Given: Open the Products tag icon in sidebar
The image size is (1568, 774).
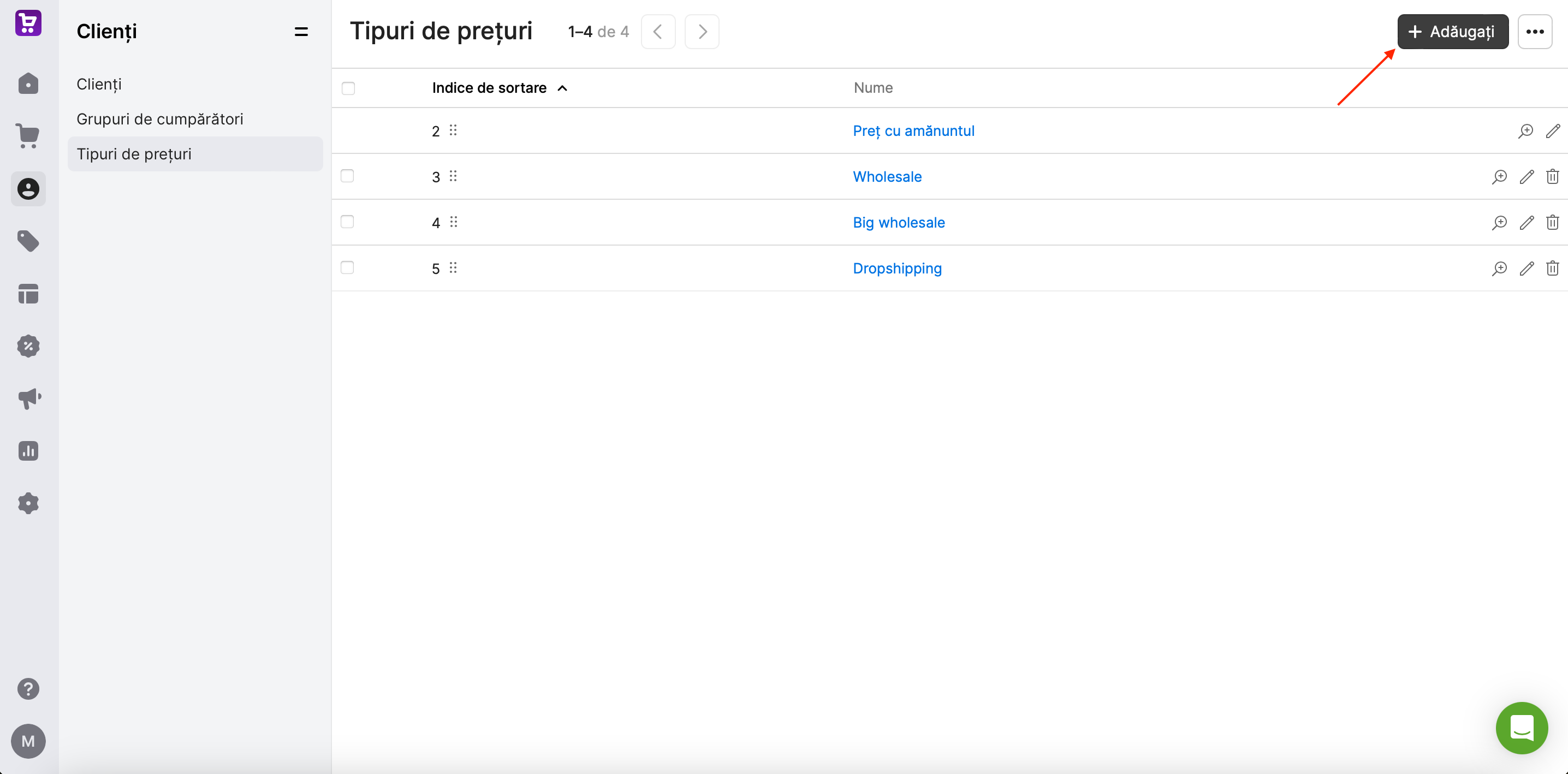Looking at the screenshot, I should tap(28, 242).
